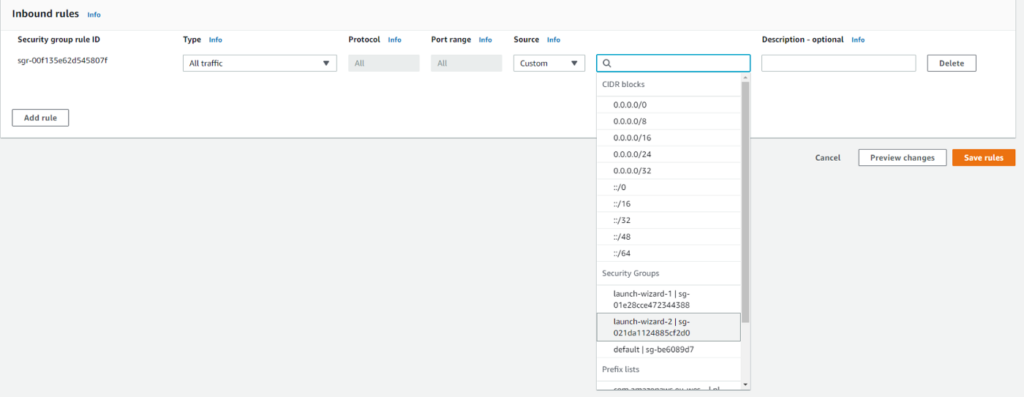Click the dropdown list scrollbar thumb
The height and width of the screenshot is (397, 1024).
point(745,201)
